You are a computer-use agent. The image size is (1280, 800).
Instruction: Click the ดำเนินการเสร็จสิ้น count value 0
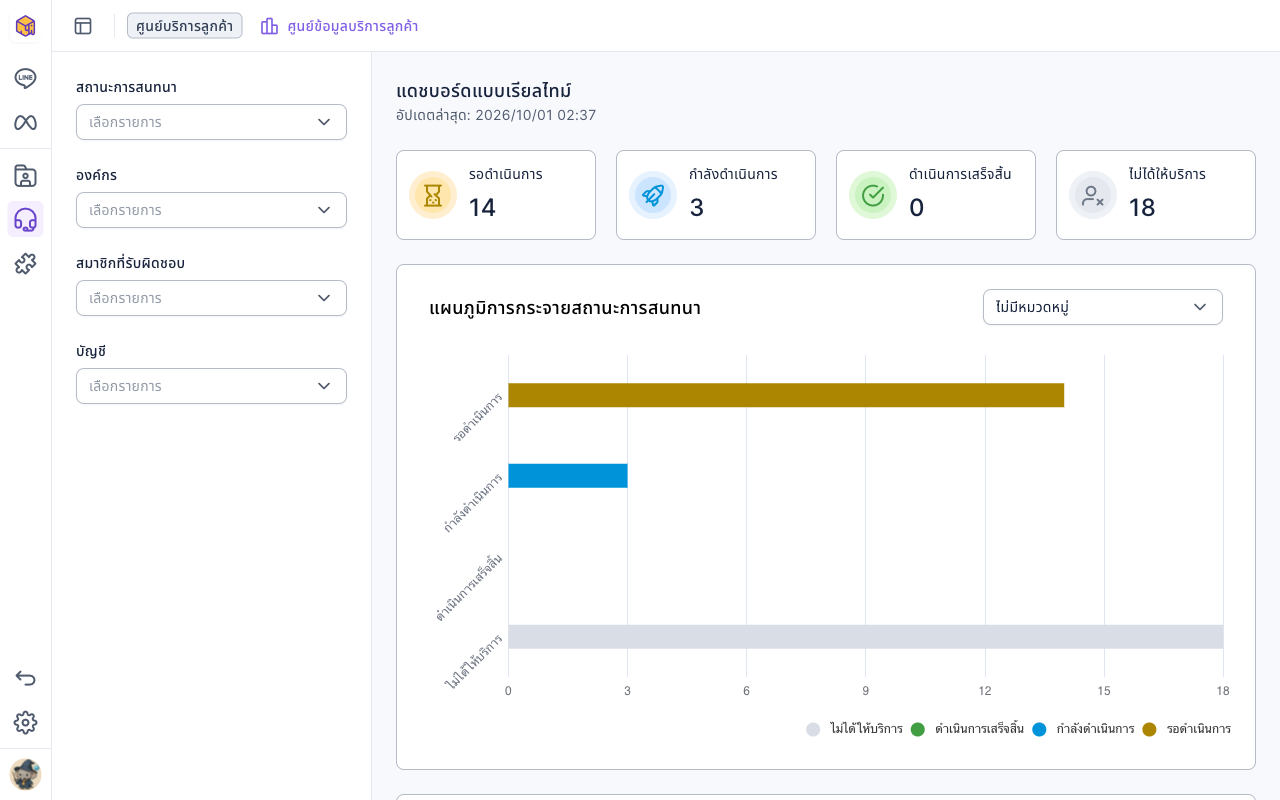click(916, 207)
